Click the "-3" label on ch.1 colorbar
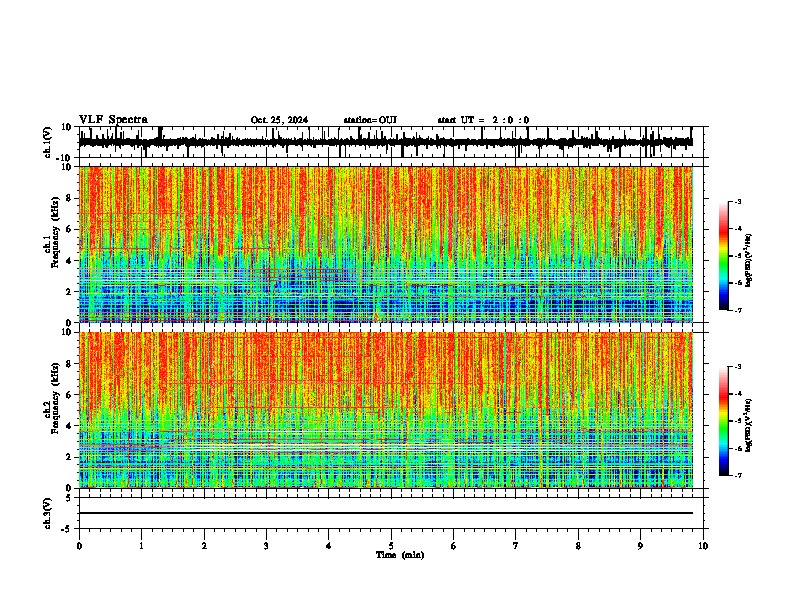The height and width of the screenshot is (612, 792). [x=737, y=201]
